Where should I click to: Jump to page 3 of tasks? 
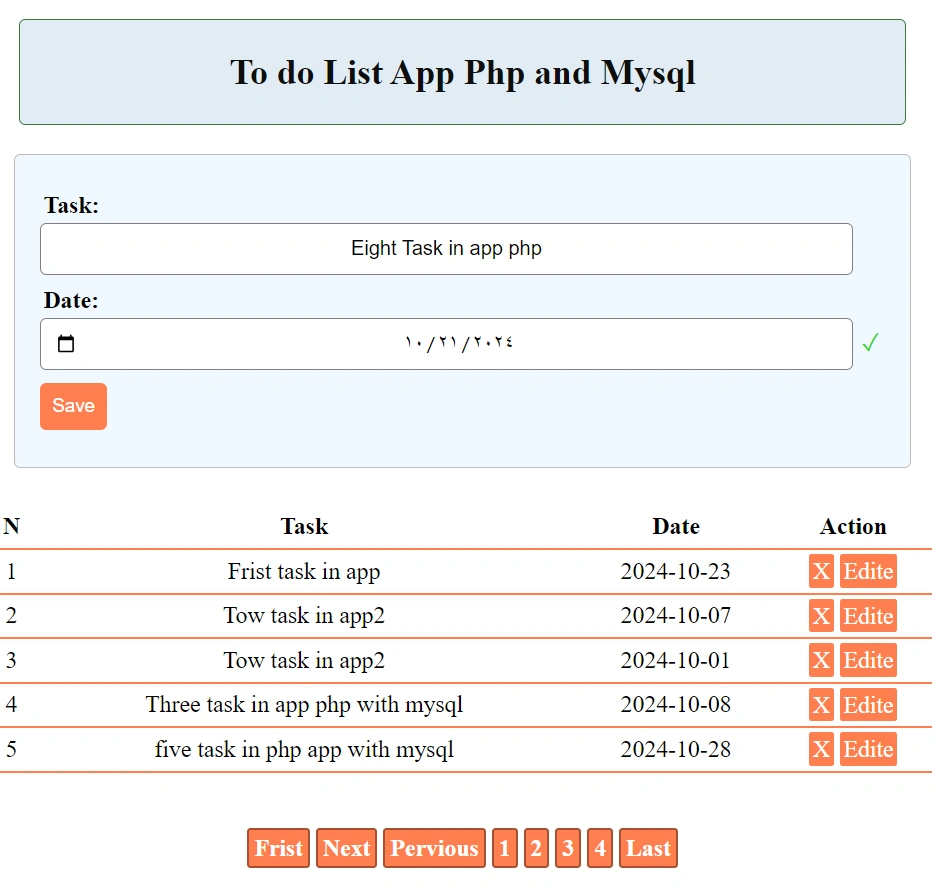pyautogui.click(x=568, y=848)
